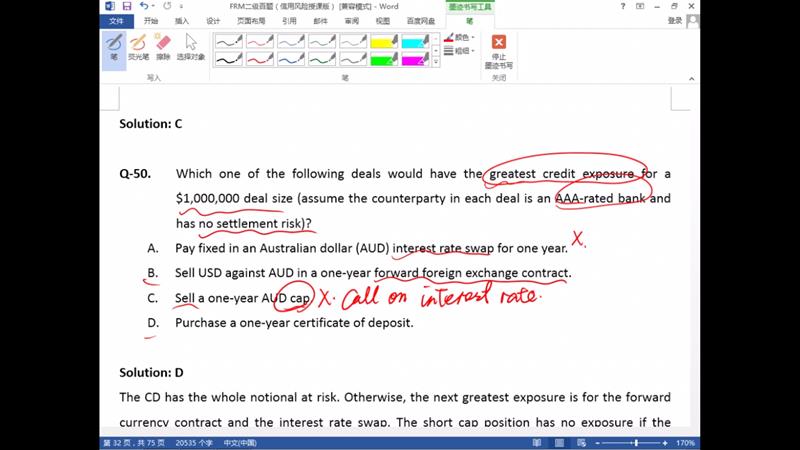Open the Insert (插入) tab

(x=182, y=21)
